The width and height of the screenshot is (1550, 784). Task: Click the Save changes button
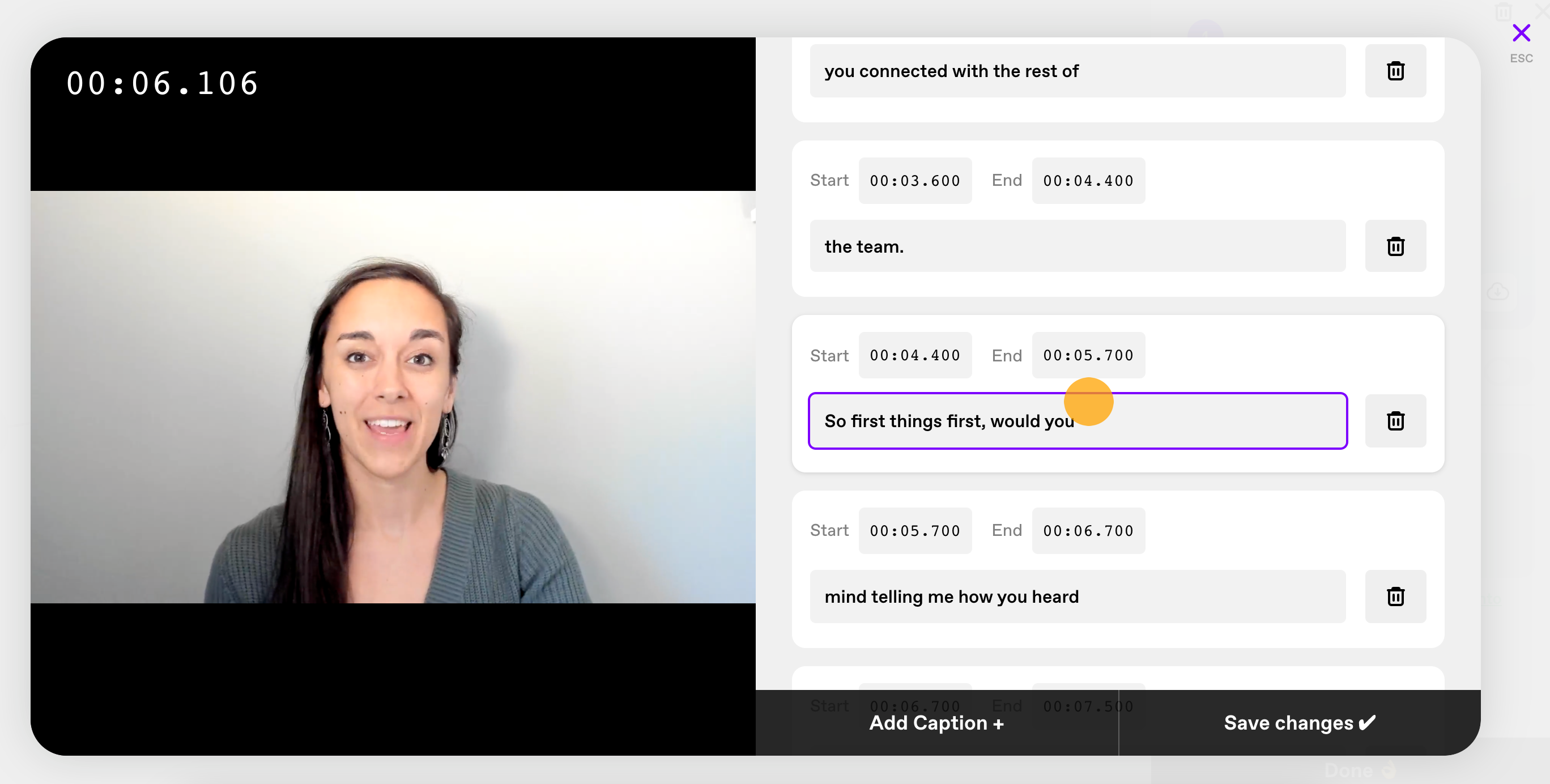(x=1300, y=723)
